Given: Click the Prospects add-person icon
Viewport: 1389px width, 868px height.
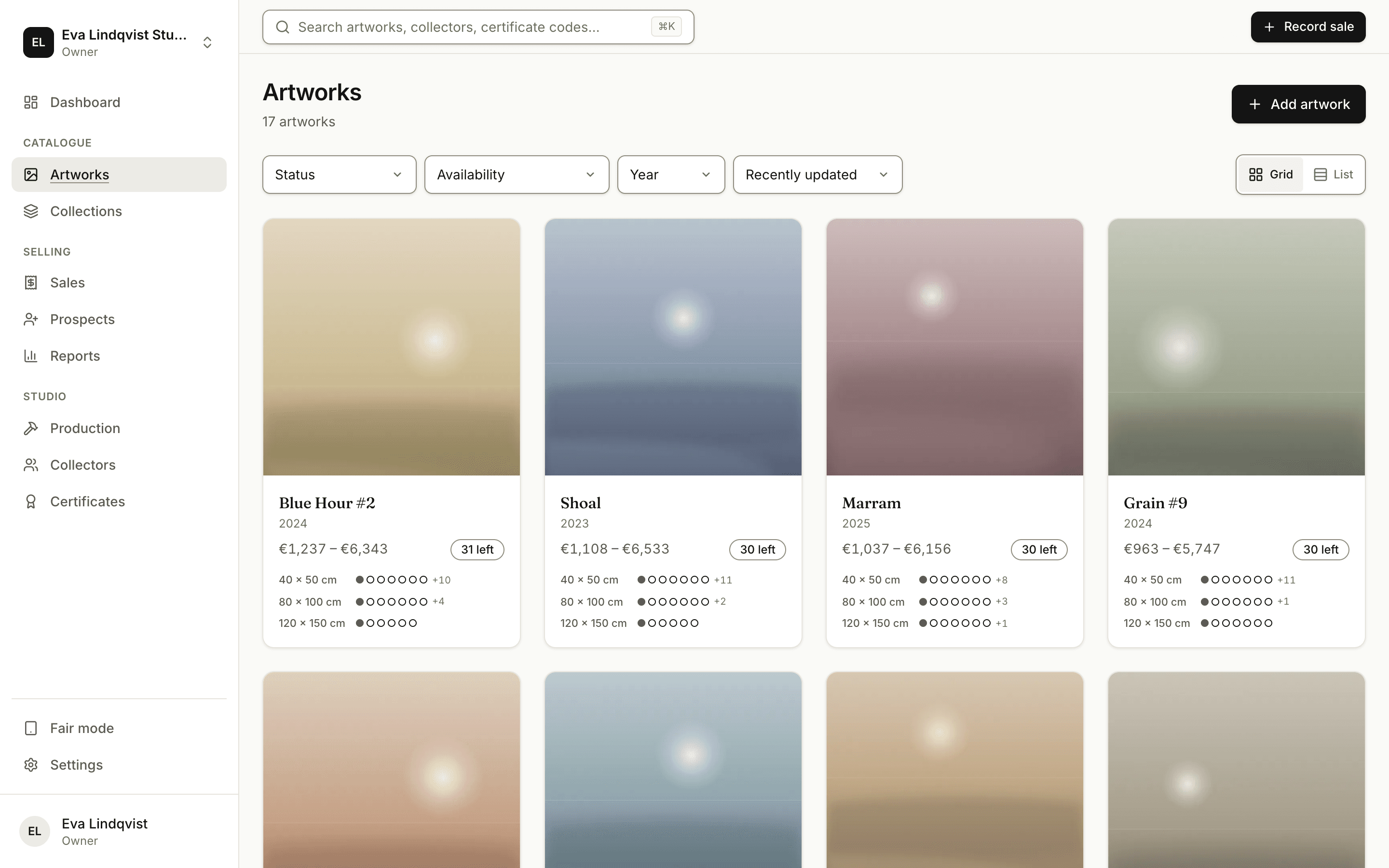Looking at the screenshot, I should tap(31, 319).
